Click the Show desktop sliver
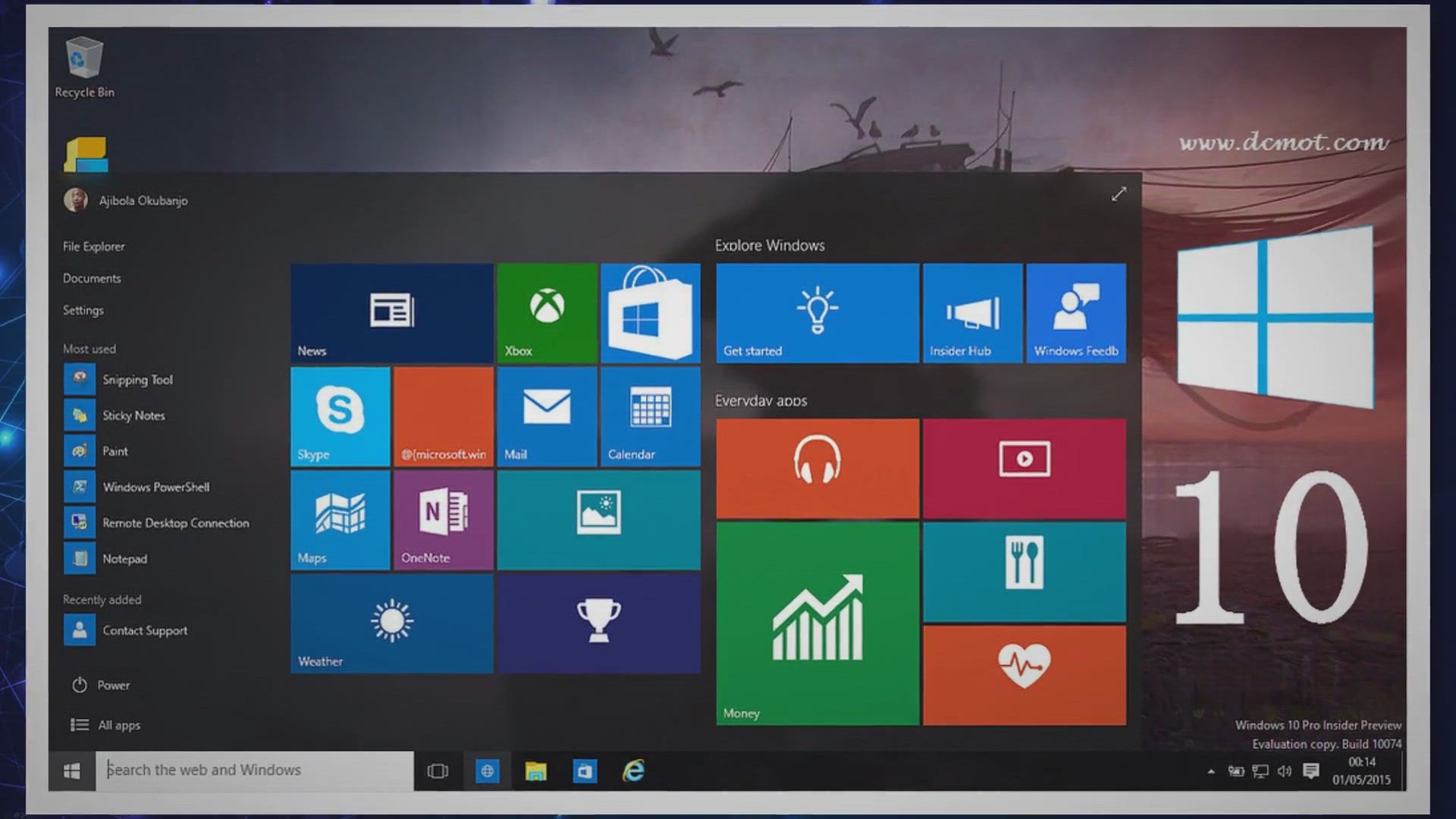 click(1403, 771)
